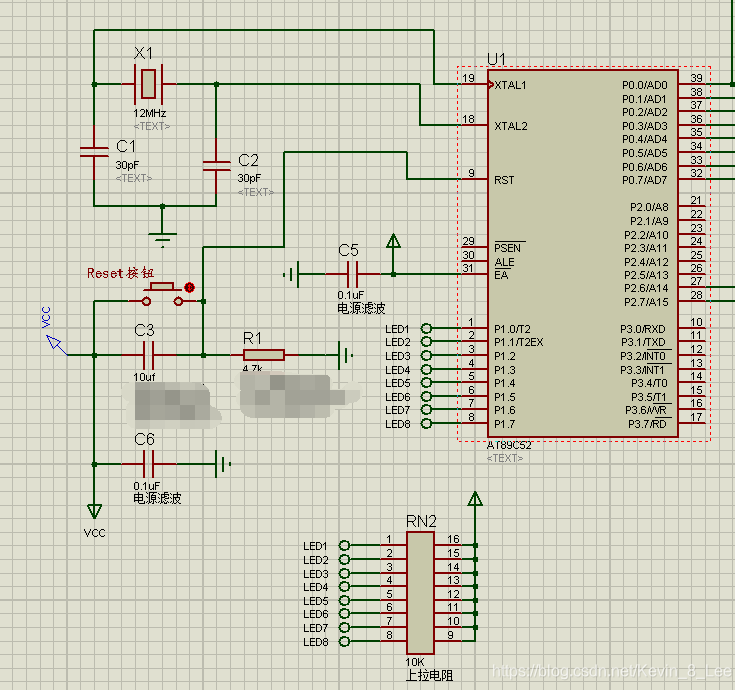Select capacitor C6 symbol

[148, 464]
